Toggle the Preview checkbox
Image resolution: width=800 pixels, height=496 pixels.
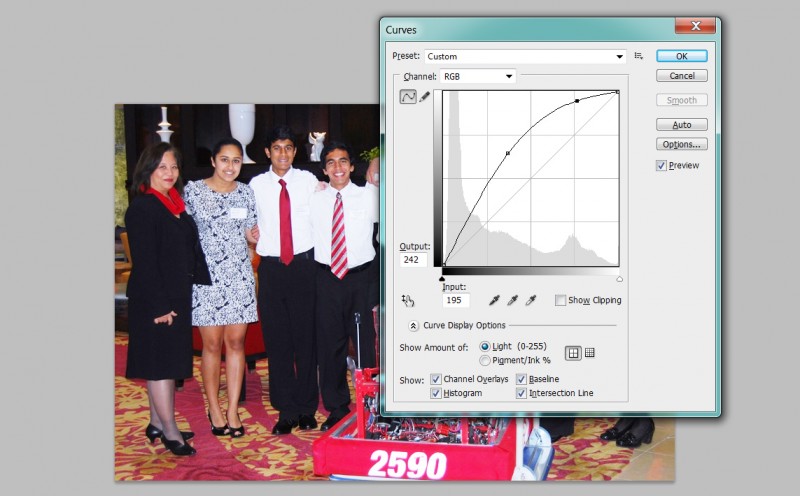661,166
